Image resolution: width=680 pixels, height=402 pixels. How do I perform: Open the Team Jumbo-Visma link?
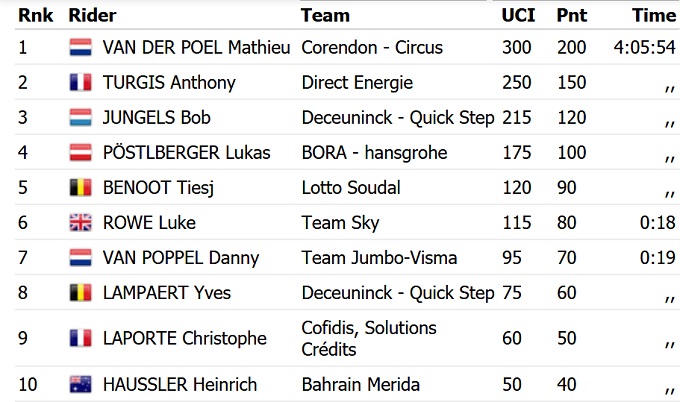pyautogui.click(x=379, y=258)
